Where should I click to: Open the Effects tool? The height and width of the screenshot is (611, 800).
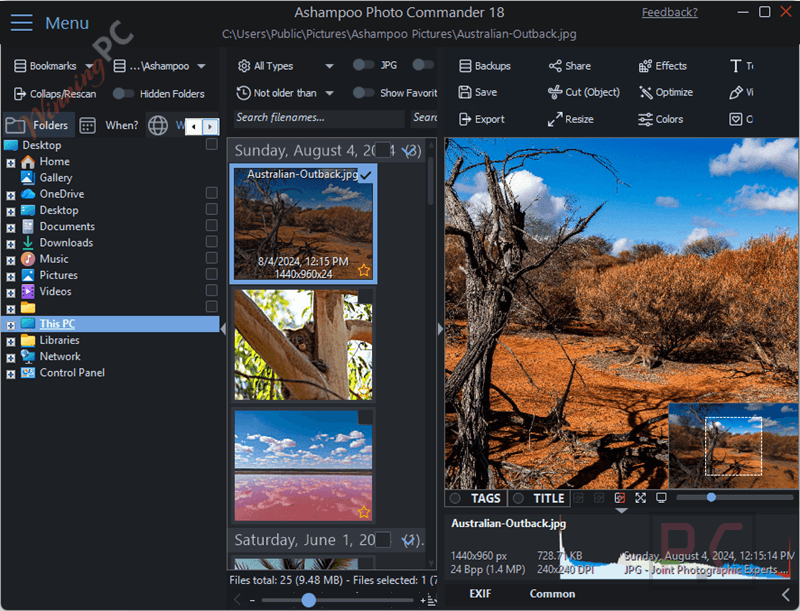(662, 66)
